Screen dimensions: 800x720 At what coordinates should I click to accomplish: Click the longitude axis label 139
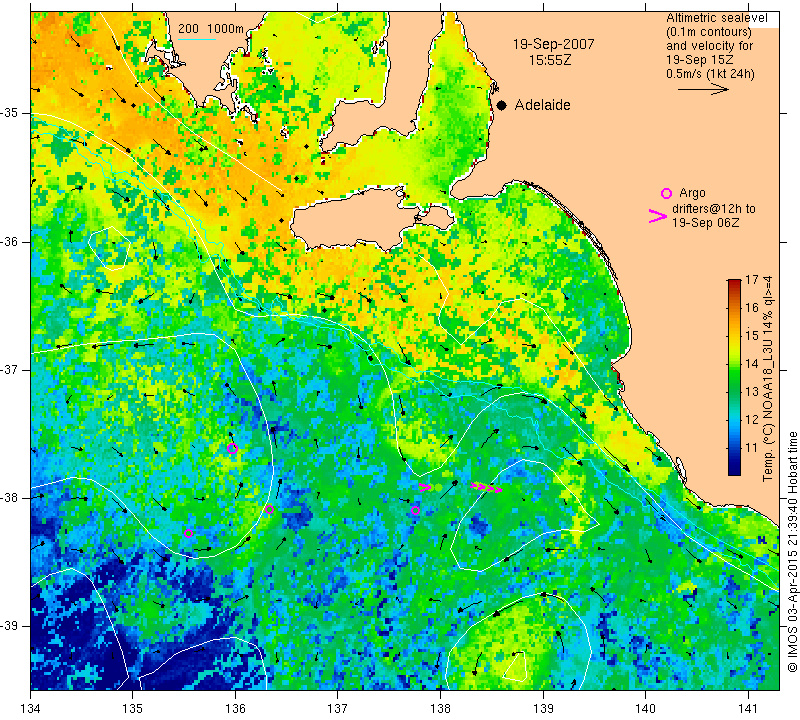tap(543, 709)
